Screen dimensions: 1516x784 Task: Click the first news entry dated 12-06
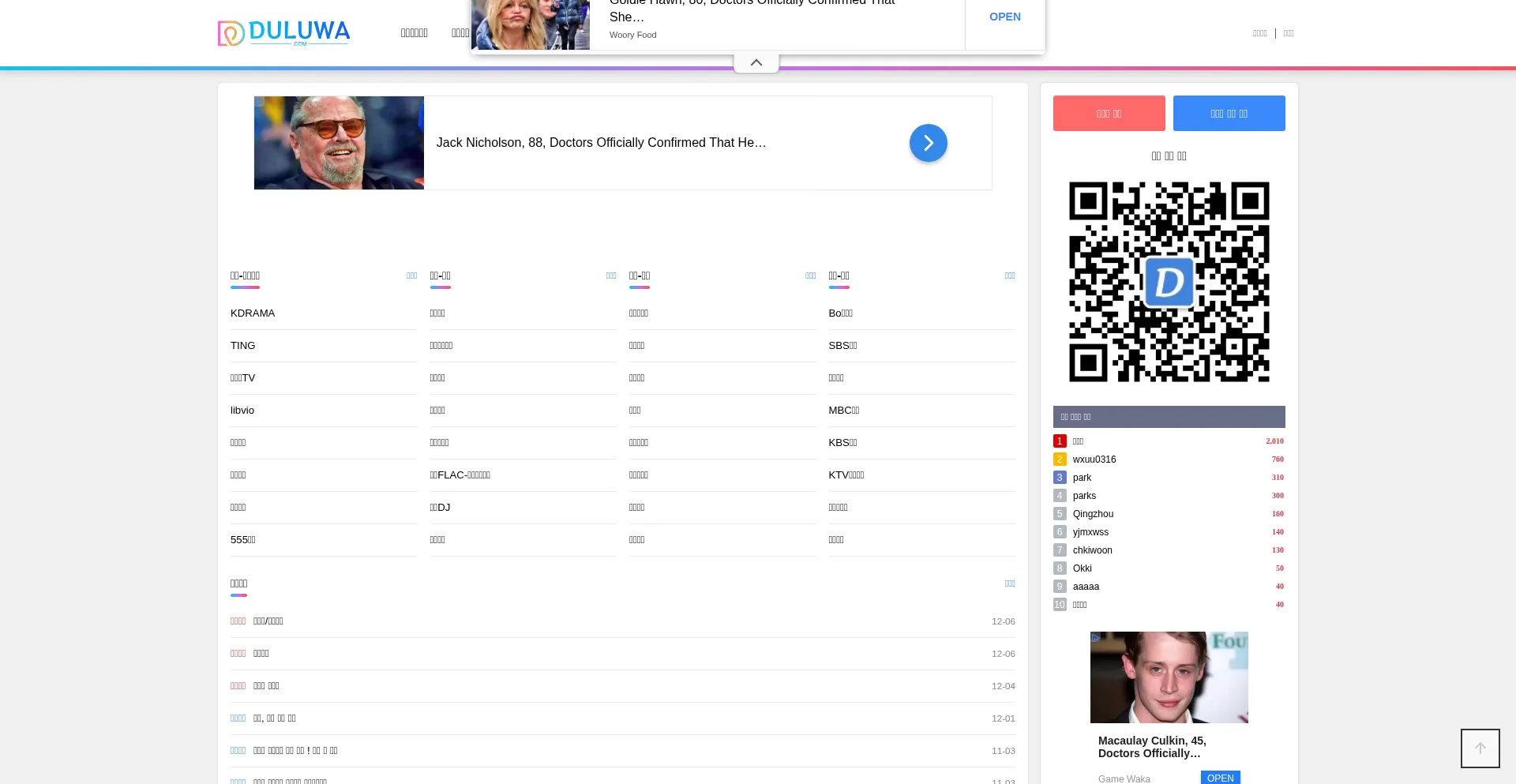click(268, 621)
